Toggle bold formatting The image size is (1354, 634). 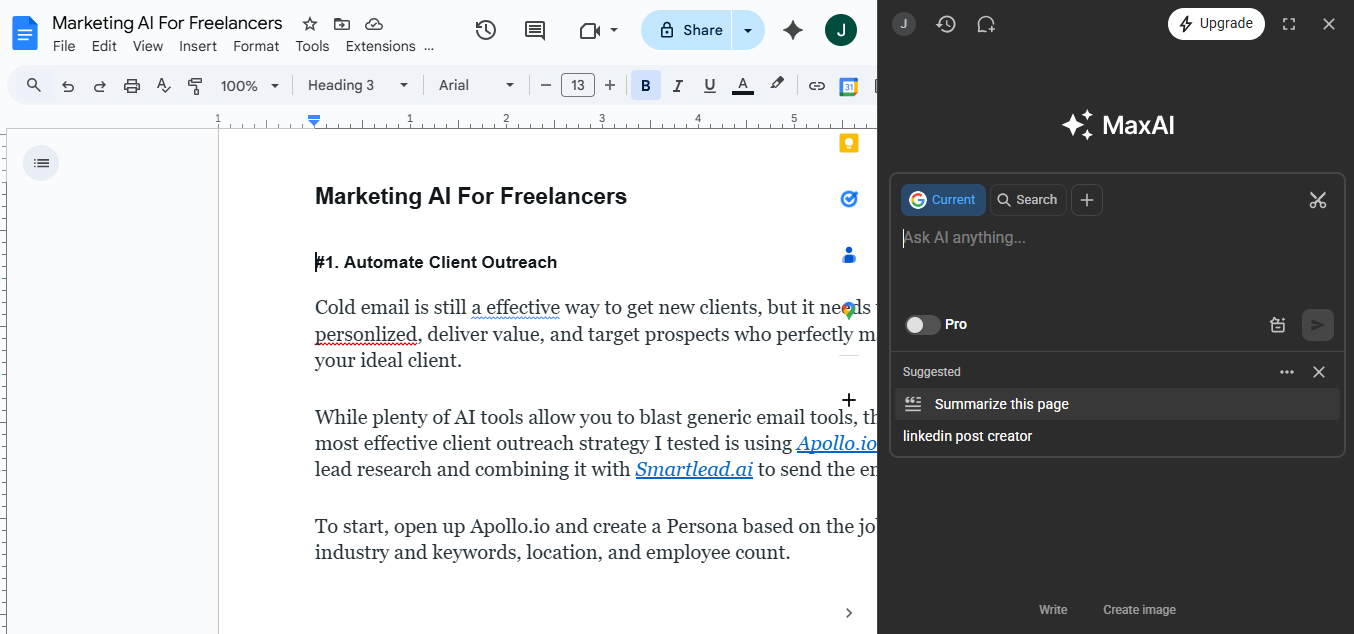[645, 86]
